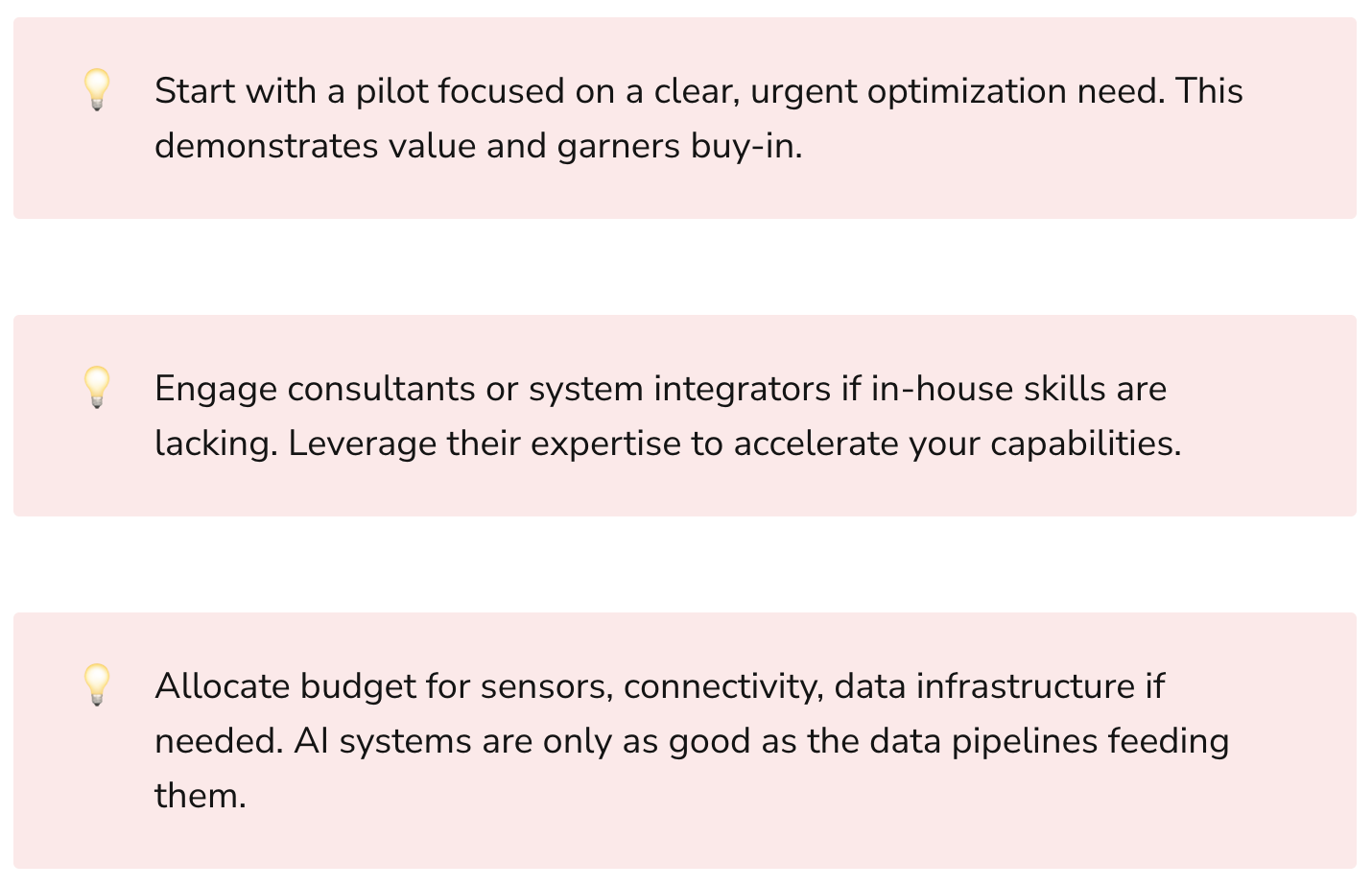Click the word 'optimization' in the first tip
Viewport: 1372px width, 887px height.
(966, 91)
